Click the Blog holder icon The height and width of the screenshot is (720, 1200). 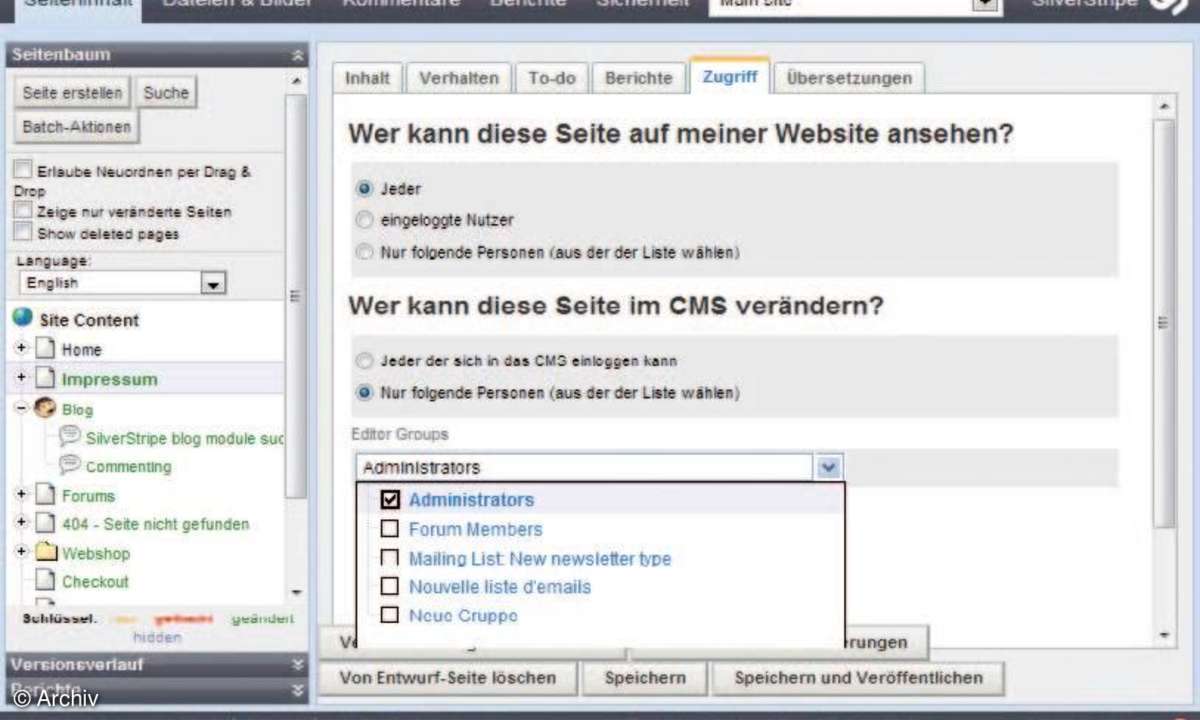[x=45, y=409]
